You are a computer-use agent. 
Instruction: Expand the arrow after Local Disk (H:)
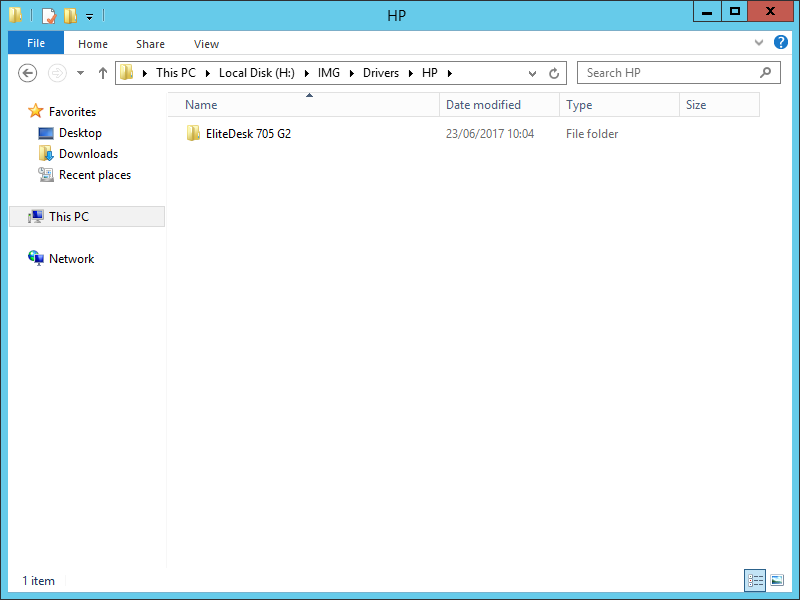click(307, 73)
